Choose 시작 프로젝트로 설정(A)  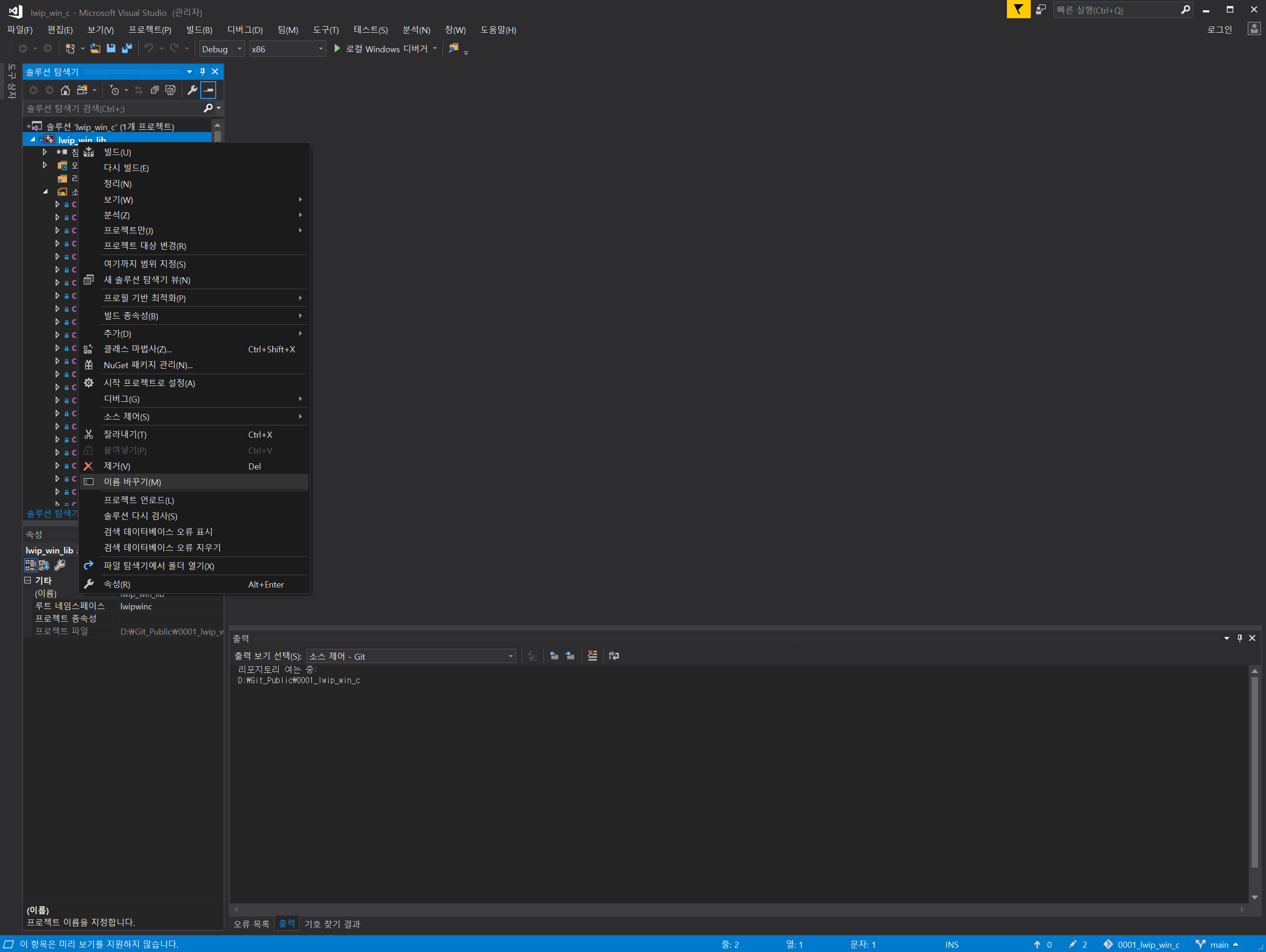(x=195, y=383)
